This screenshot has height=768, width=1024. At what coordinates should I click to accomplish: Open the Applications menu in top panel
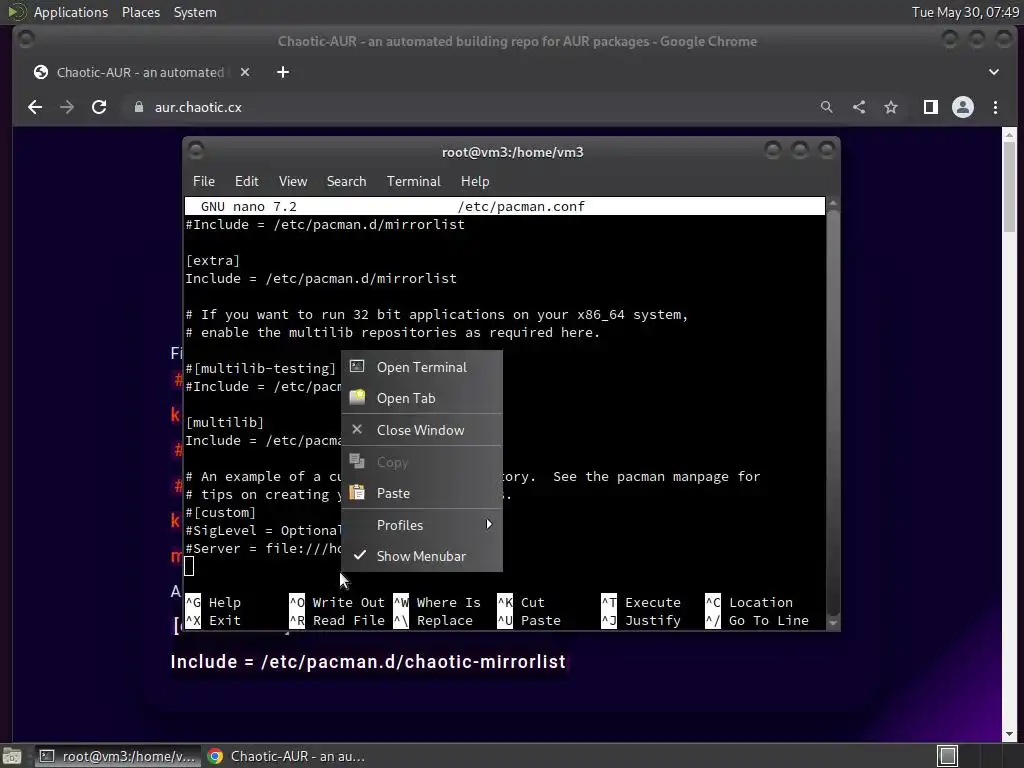(71, 12)
